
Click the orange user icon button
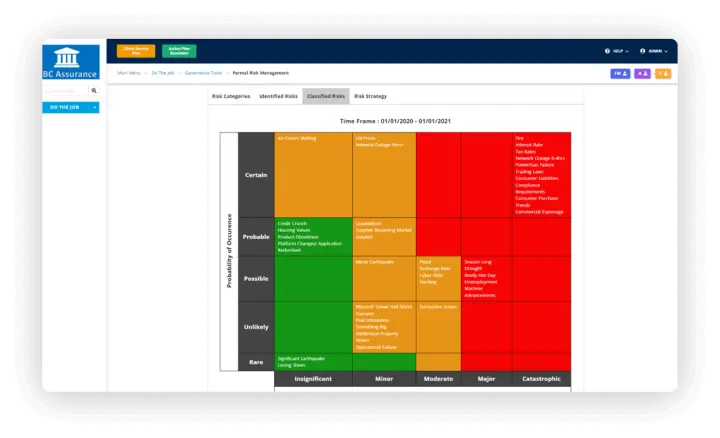(662, 73)
